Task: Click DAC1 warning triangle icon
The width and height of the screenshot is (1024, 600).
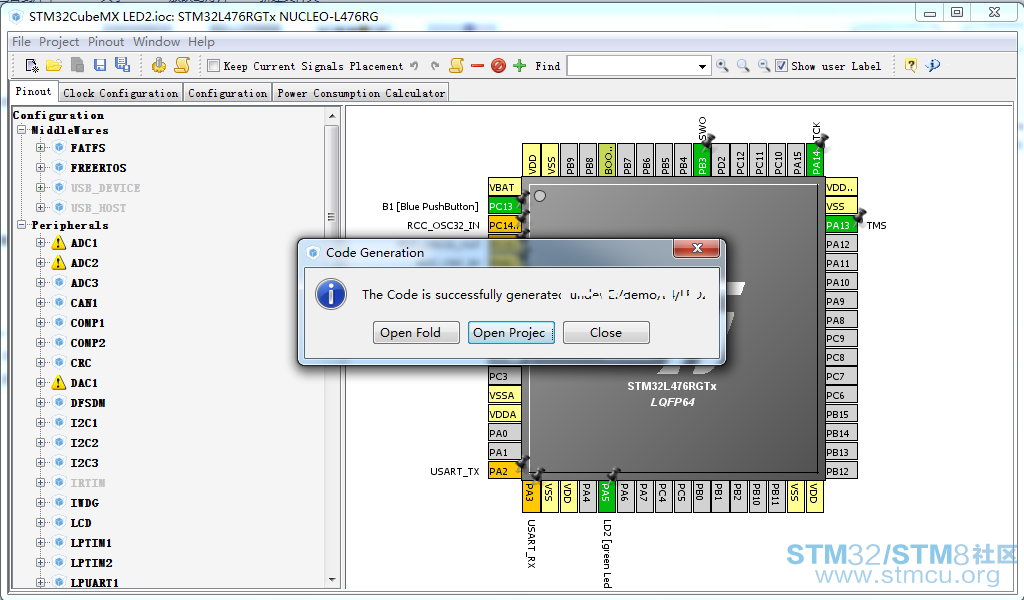Action: click(59, 383)
